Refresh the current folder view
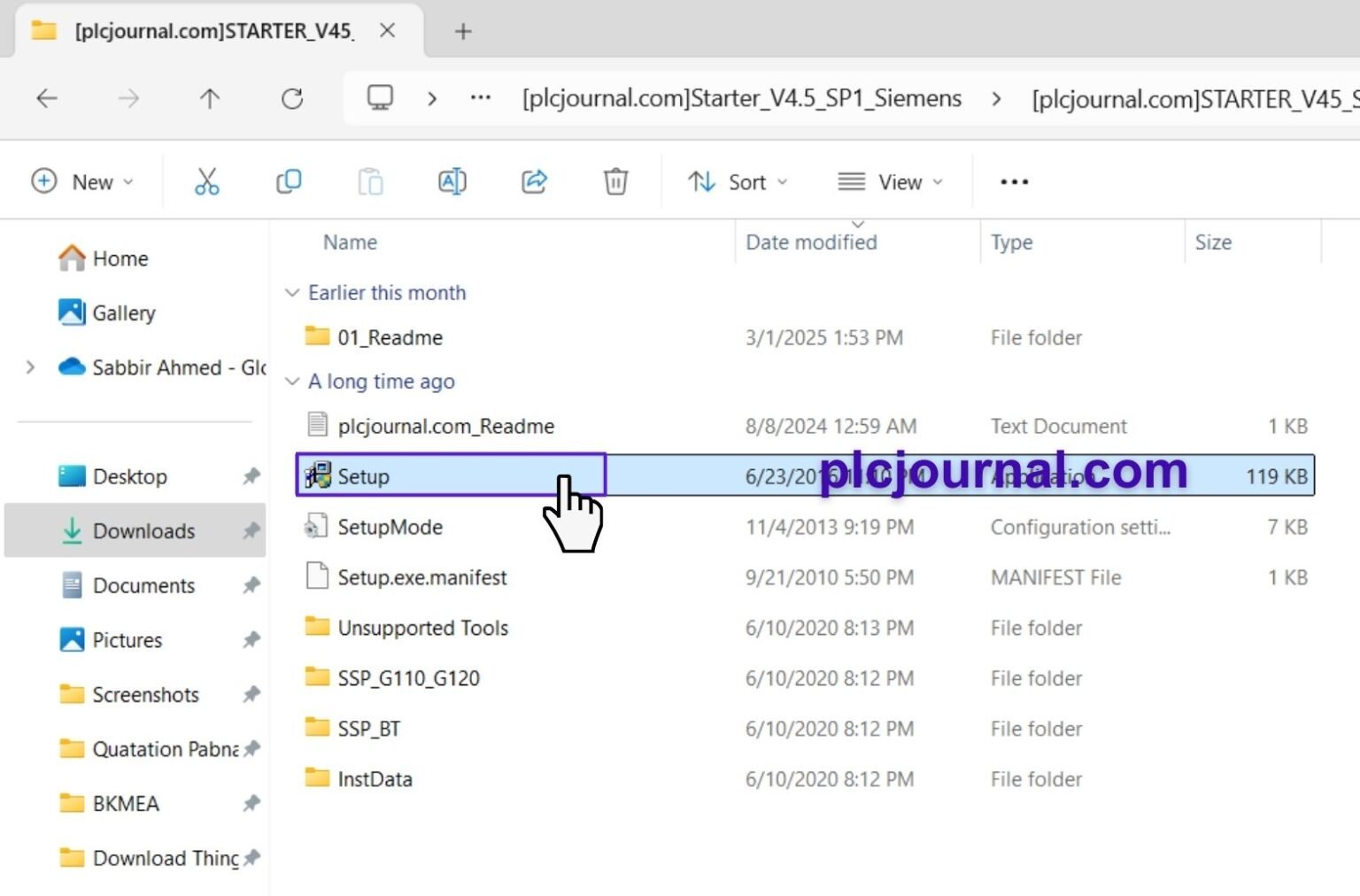This screenshot has width=1360, height=896. coord(292,98)
